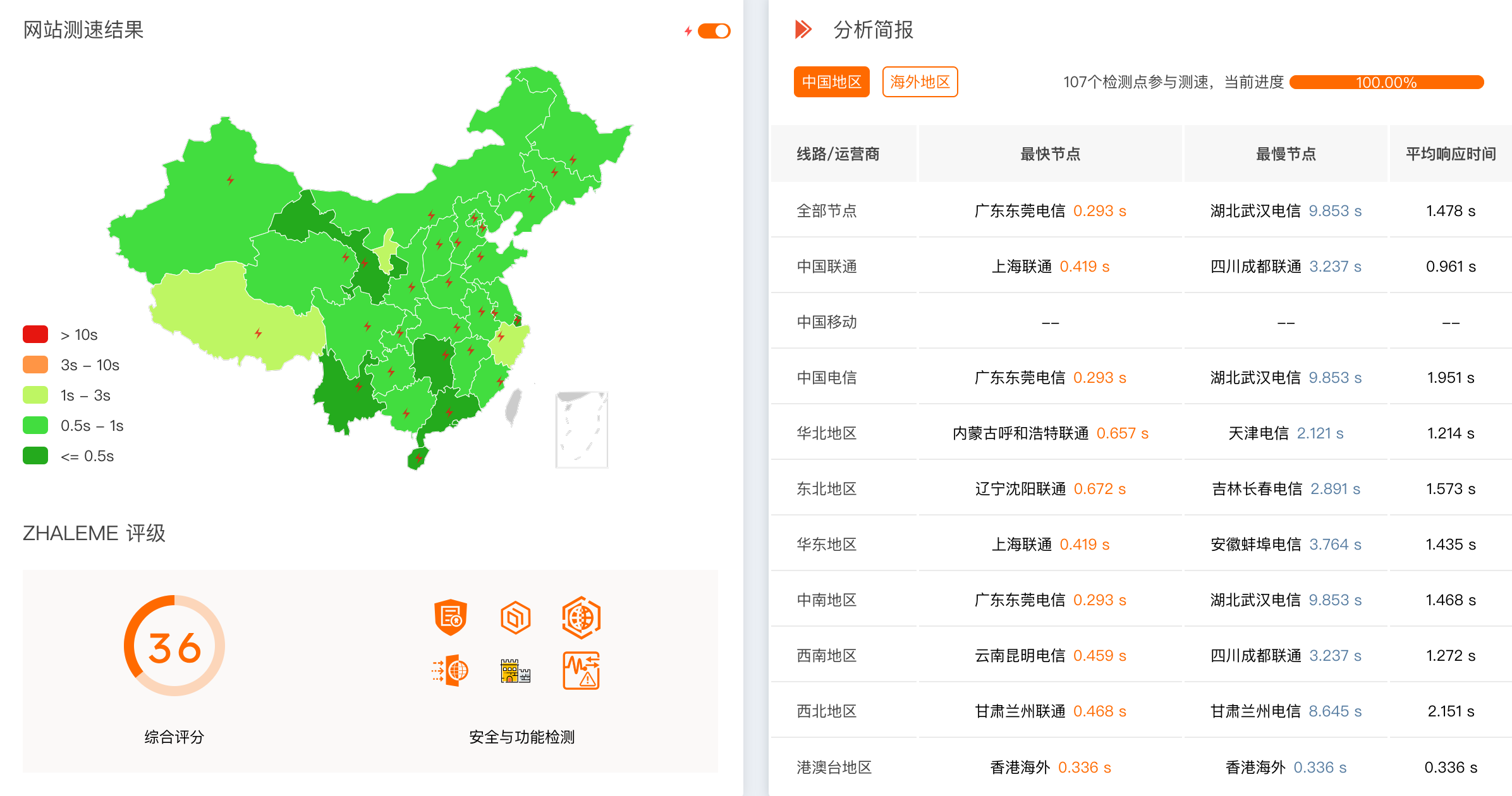Toggle the orange lightning switch off
Viewport: 1512px width, 796px height.
point(714,31)
